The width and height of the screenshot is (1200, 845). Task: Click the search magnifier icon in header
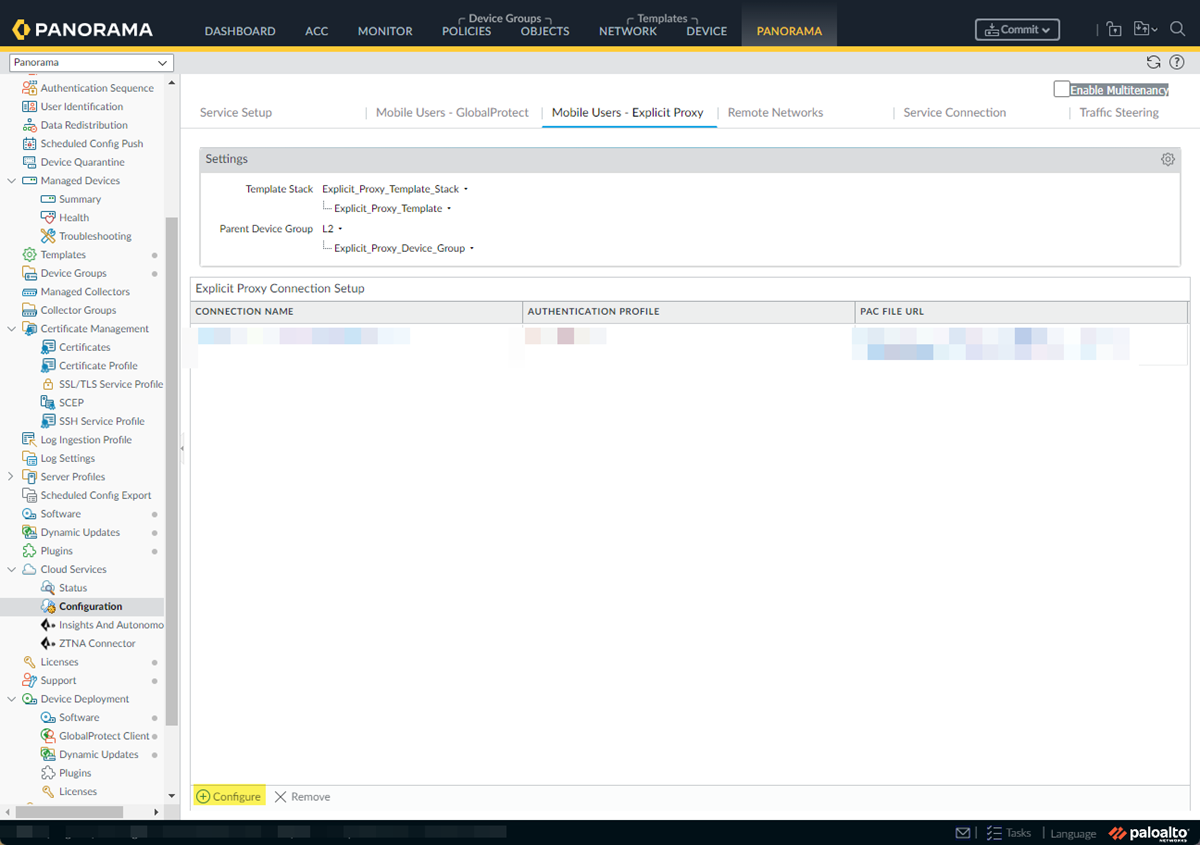coord(1177,30)
